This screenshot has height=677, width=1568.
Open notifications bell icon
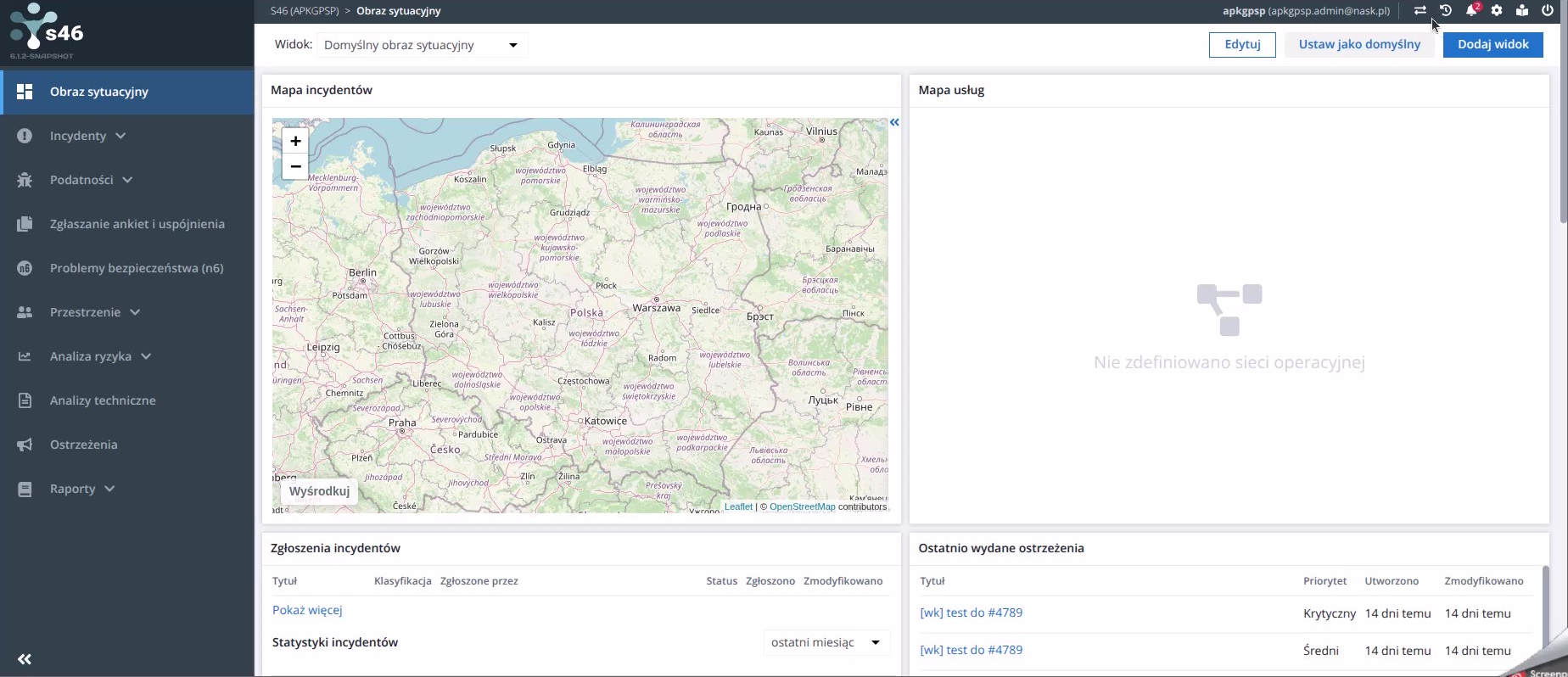(x=1472, y=11)
